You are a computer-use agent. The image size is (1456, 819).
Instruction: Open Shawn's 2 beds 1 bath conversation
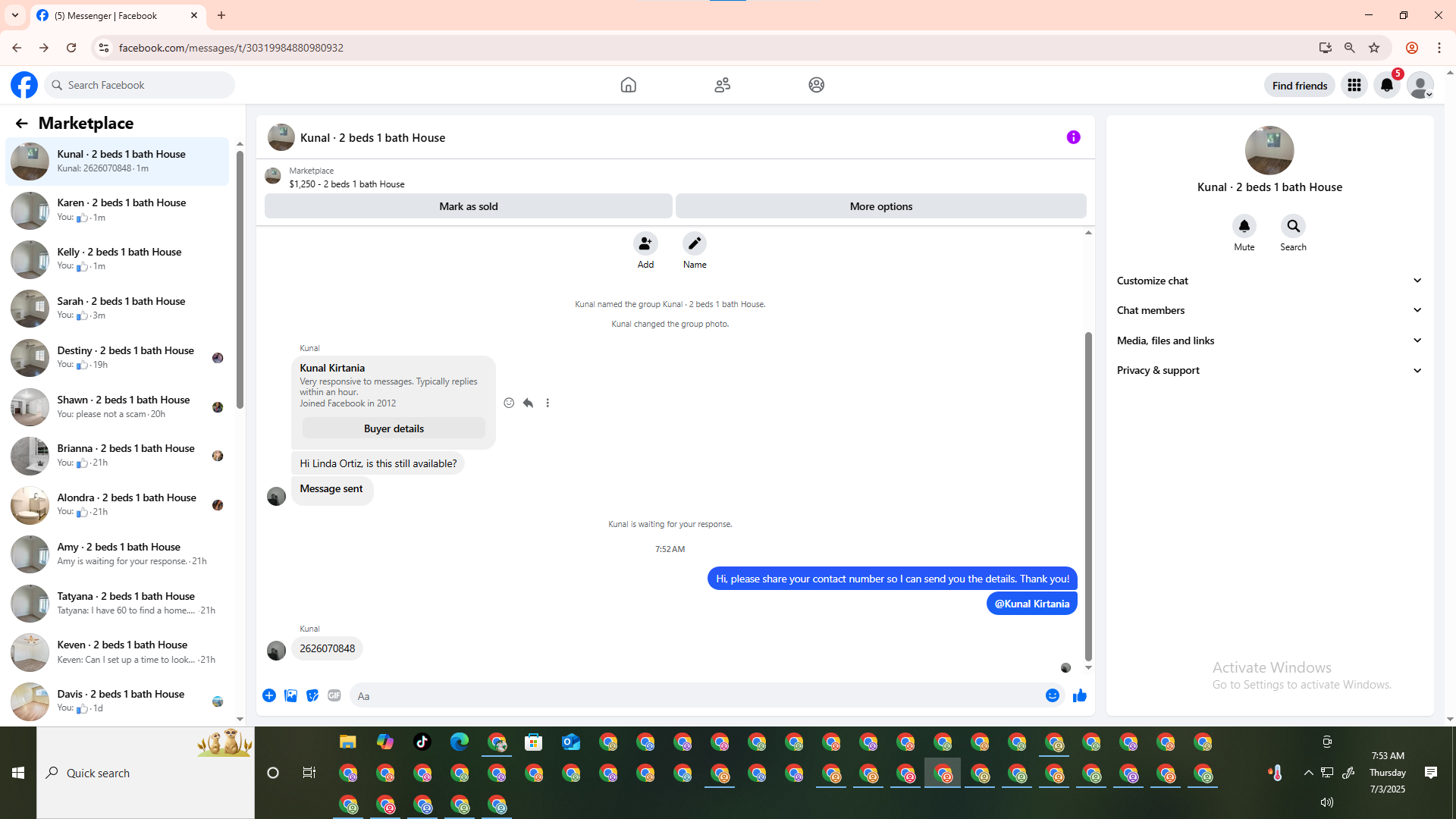121,406
